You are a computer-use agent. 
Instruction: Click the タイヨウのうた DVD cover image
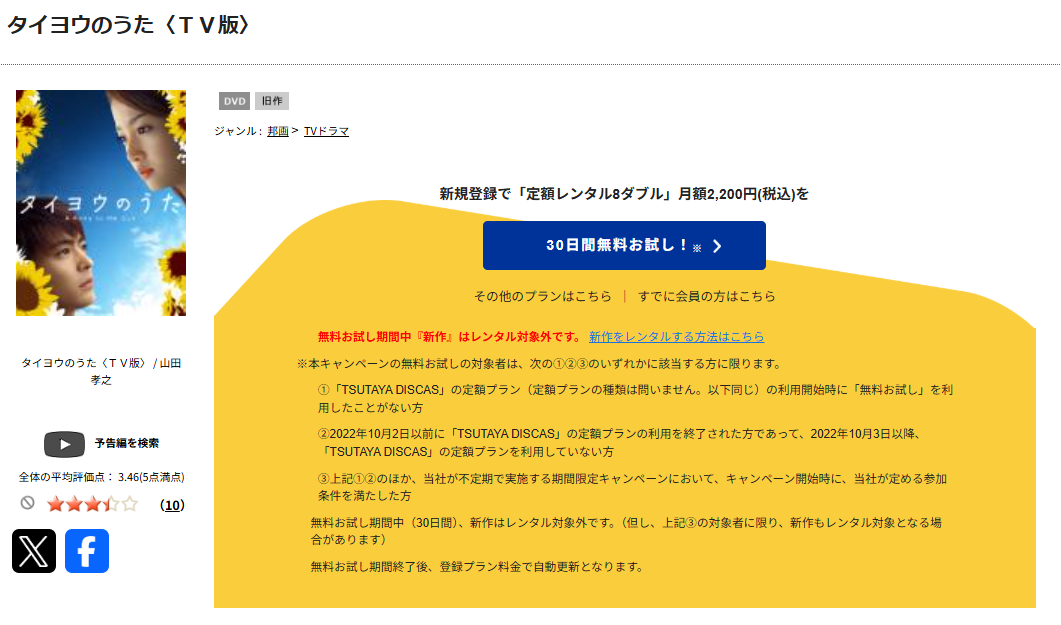pos(101,203)
